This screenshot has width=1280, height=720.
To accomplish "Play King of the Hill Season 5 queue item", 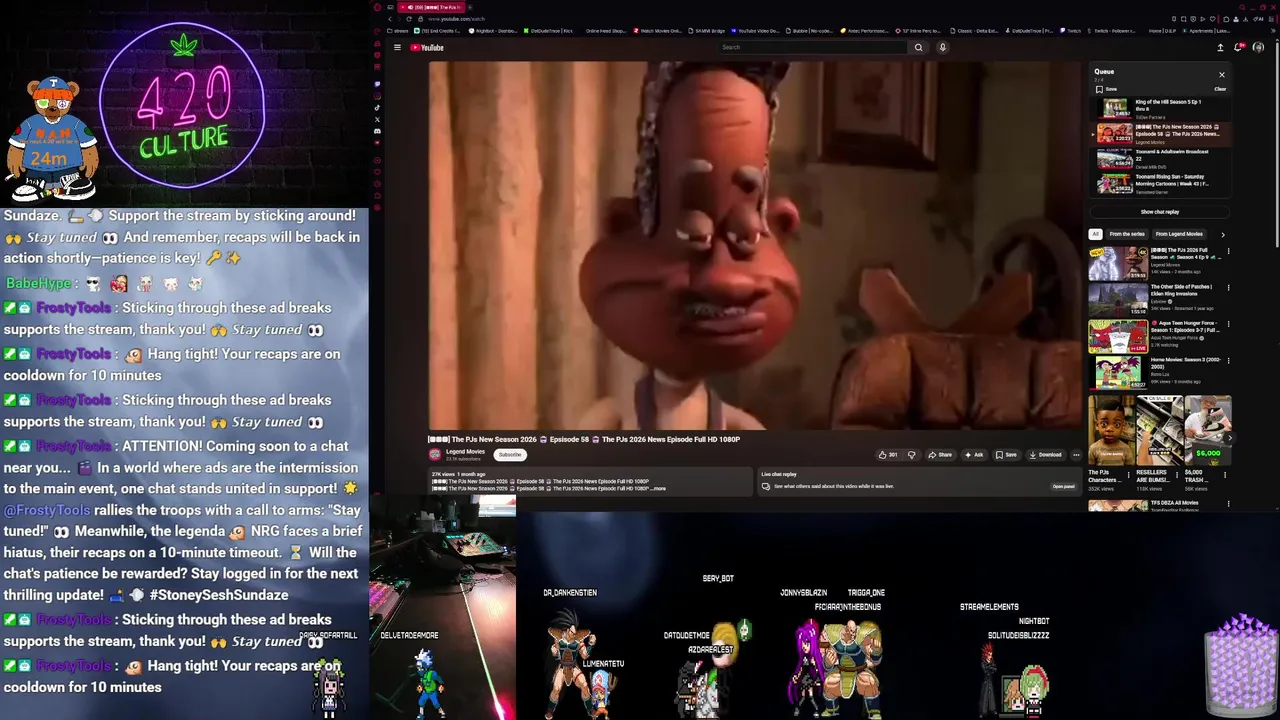I will coord(1160,109).
